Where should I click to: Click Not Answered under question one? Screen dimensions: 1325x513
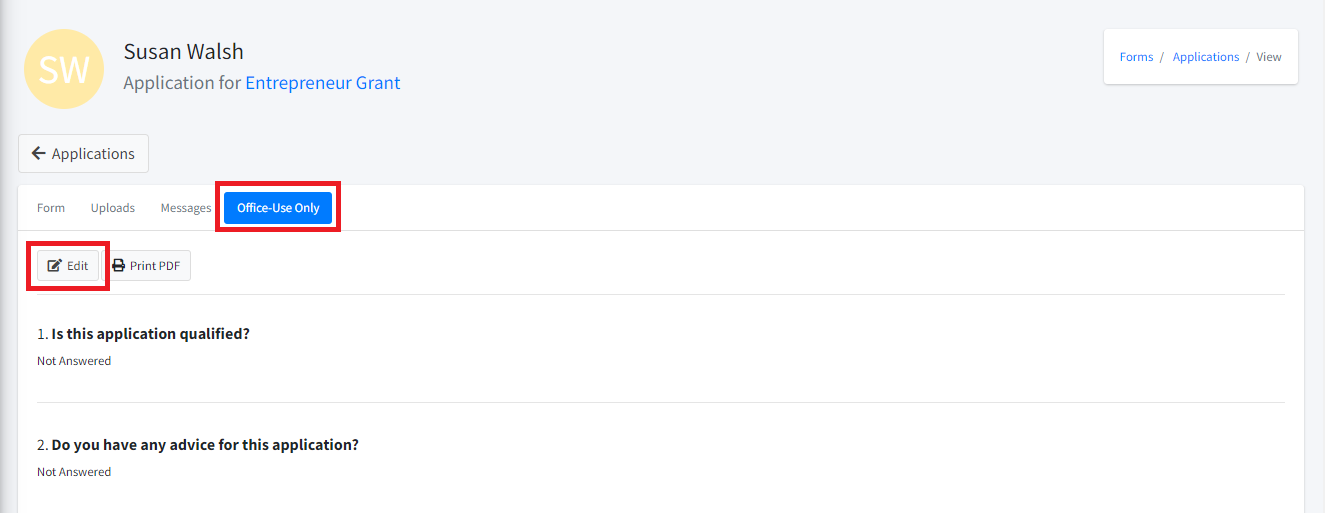tap(74, 361)
